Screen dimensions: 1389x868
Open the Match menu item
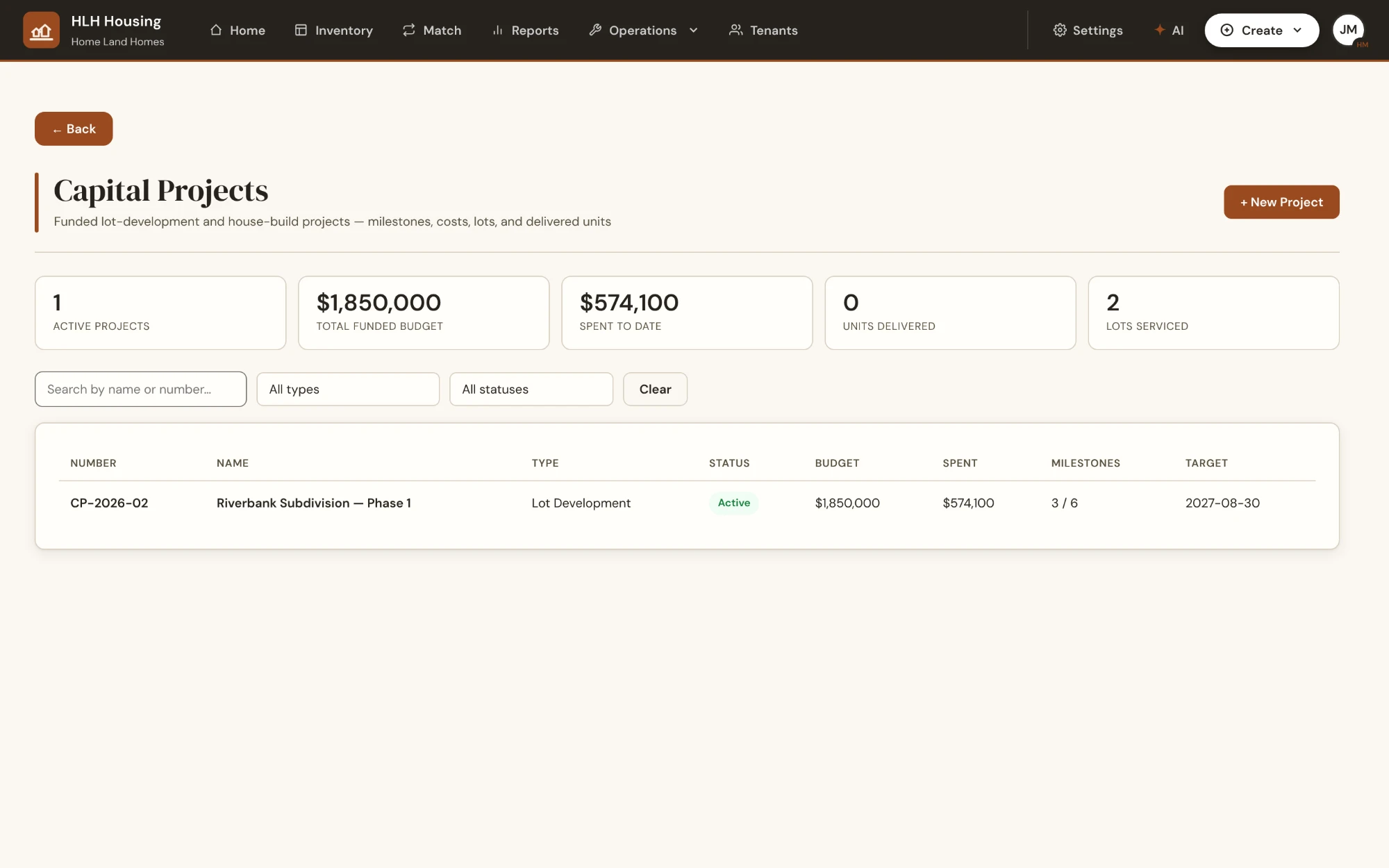point(432,30)
